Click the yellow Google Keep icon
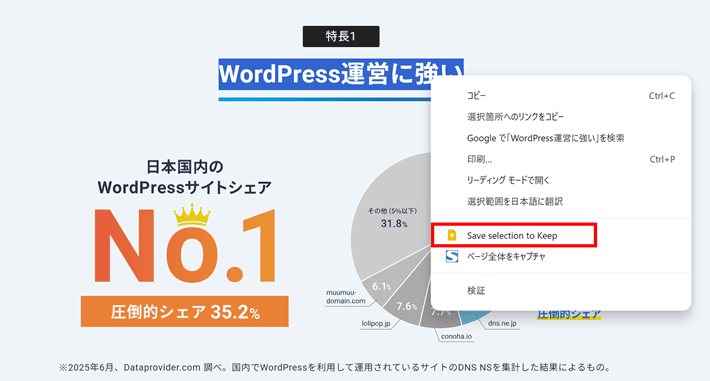Viewport: 710px width, 381px height. pyautogui.click(x=451, y=235)
